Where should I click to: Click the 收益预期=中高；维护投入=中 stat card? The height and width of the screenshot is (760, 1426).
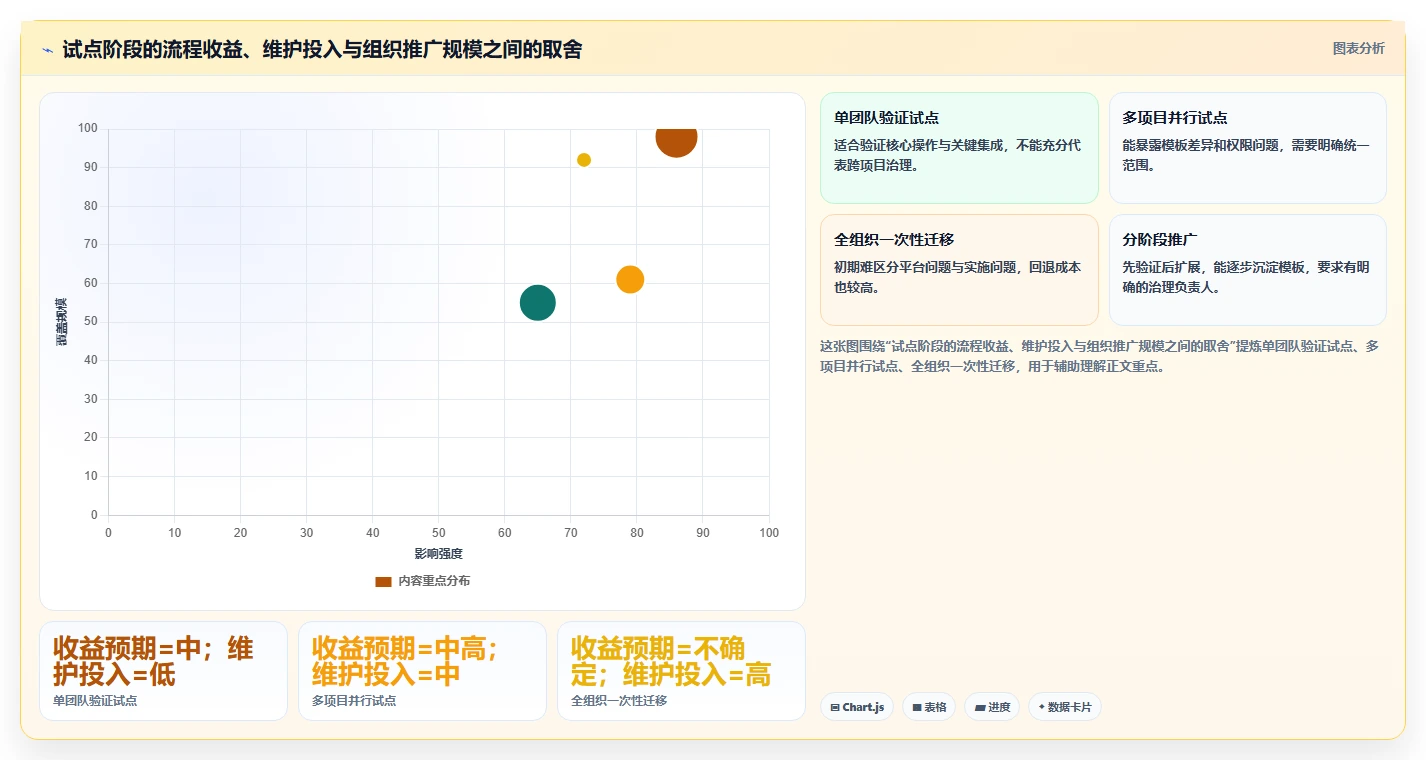pos(422,671)
